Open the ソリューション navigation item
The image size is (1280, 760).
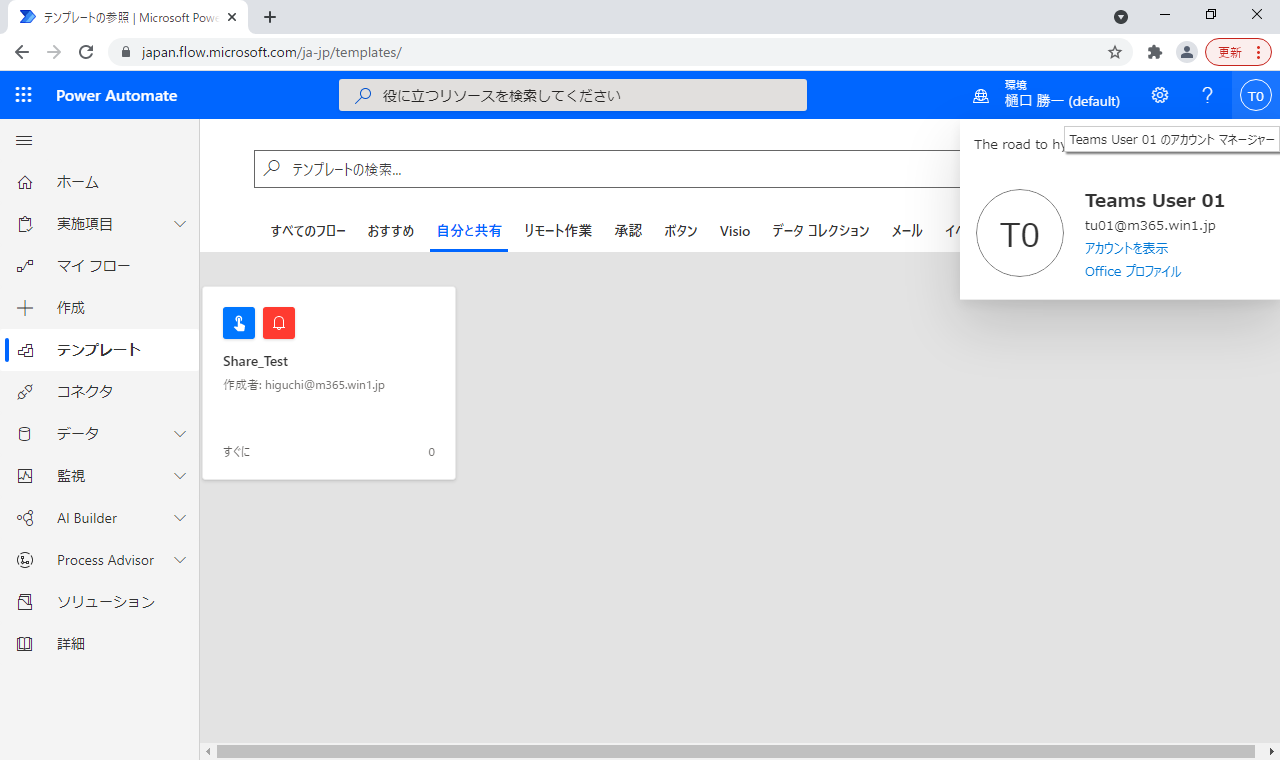100,602
